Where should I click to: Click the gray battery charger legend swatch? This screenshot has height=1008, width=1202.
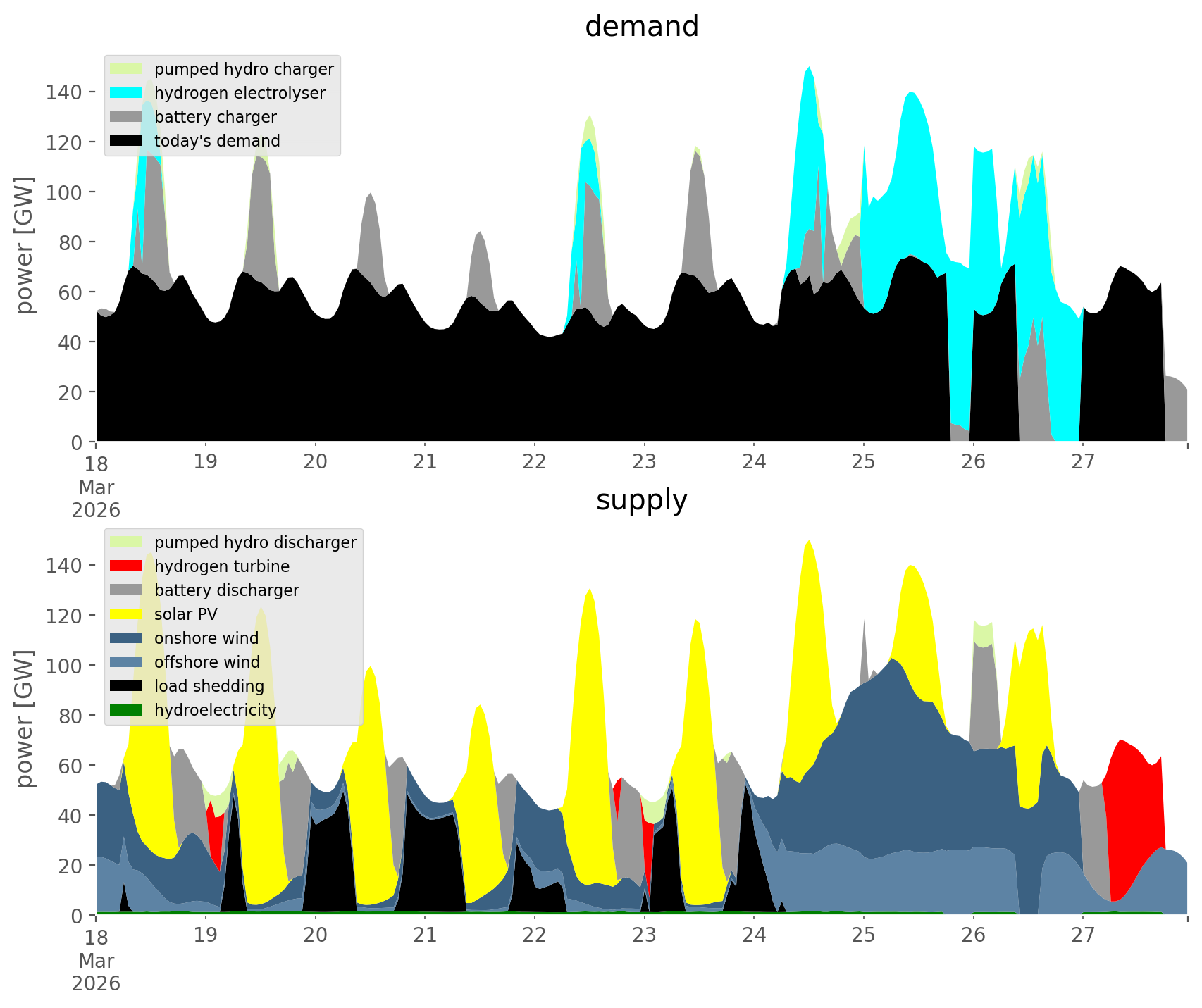tap(126, 117)
